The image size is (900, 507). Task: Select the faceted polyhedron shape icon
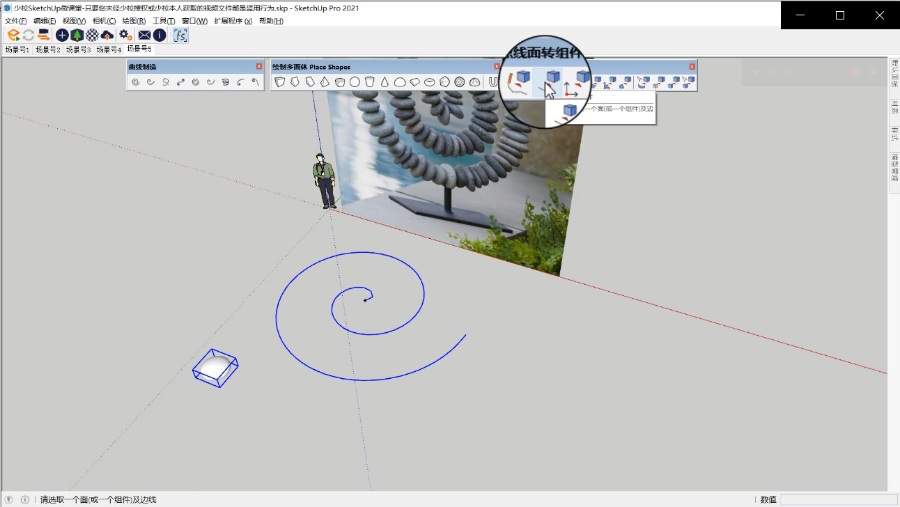tap(444, 82)
